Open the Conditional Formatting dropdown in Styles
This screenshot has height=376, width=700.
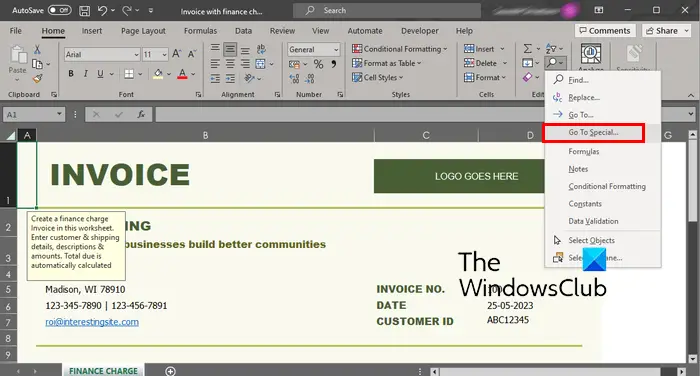click(399, 49)
